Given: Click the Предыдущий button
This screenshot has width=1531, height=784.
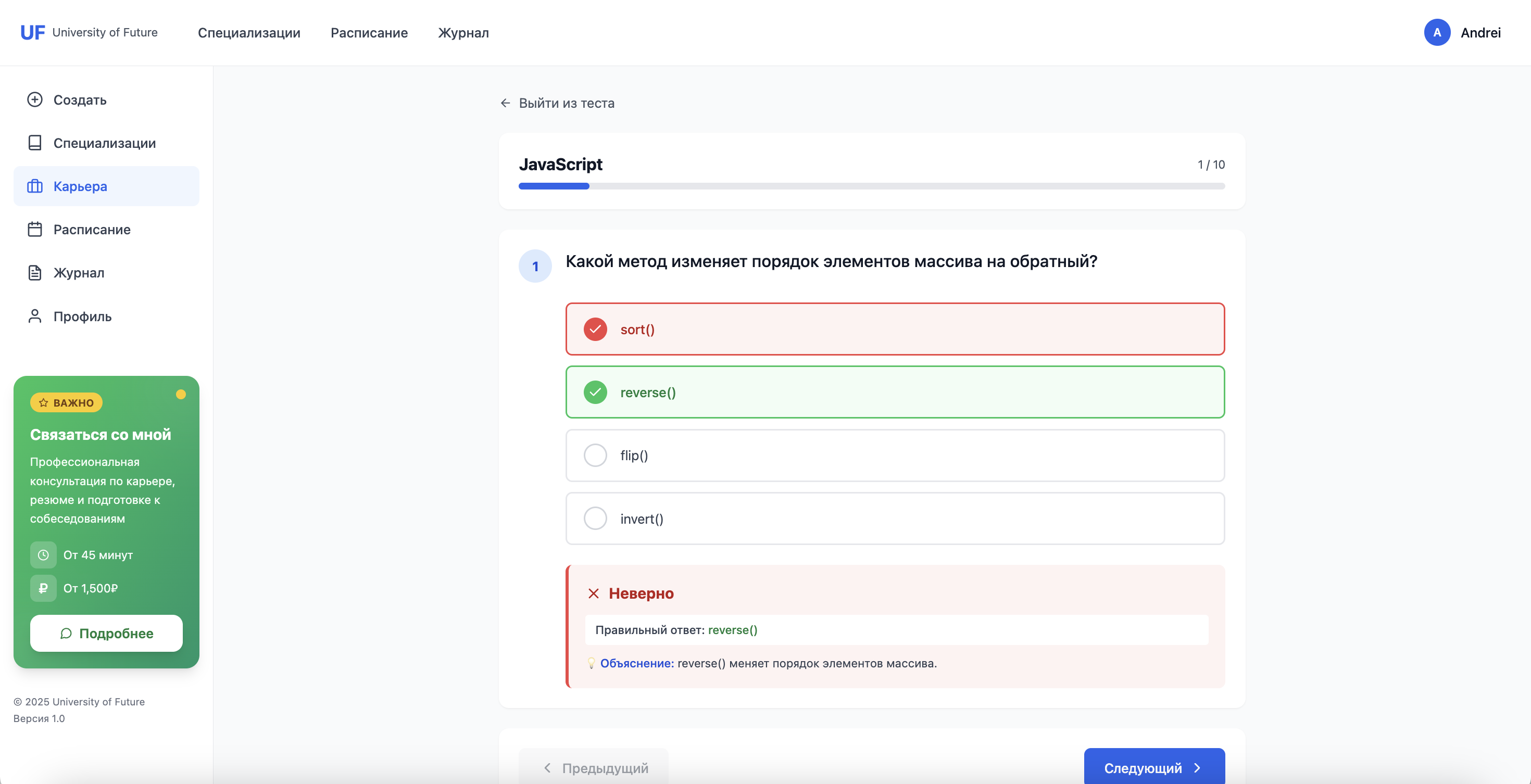Looking at the screenshot, I should click(x=594, y=767).
